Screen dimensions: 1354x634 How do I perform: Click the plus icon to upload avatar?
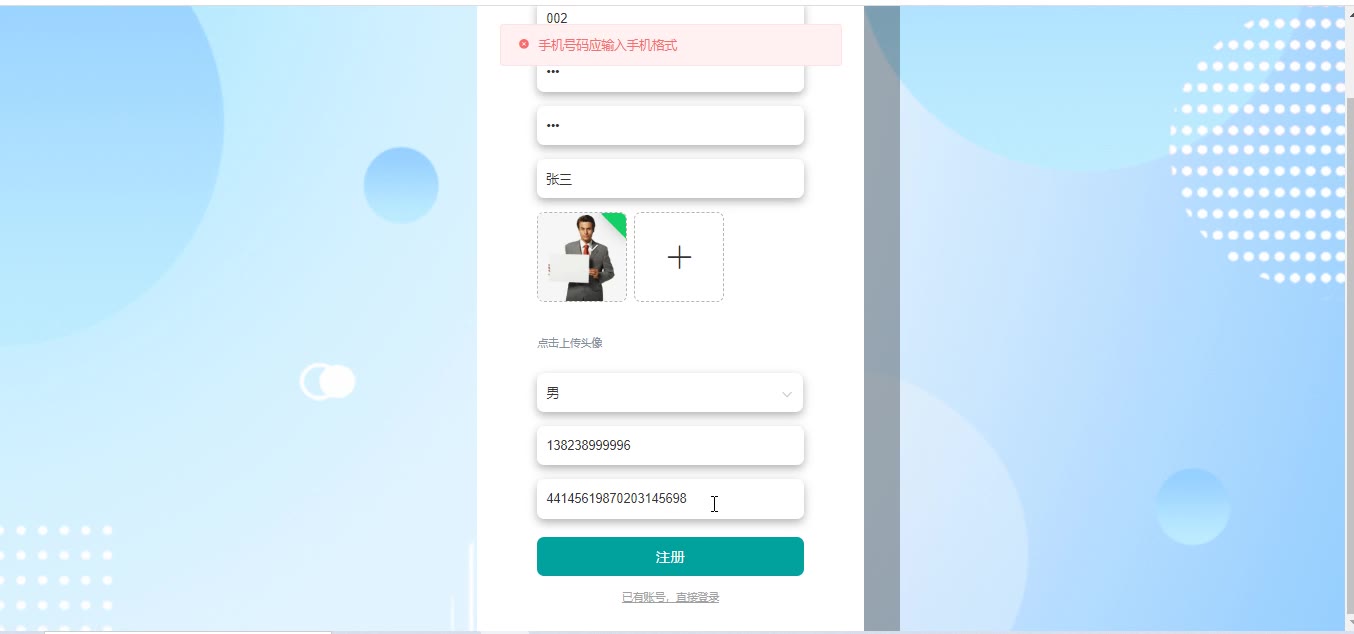[x=679, y=257]
